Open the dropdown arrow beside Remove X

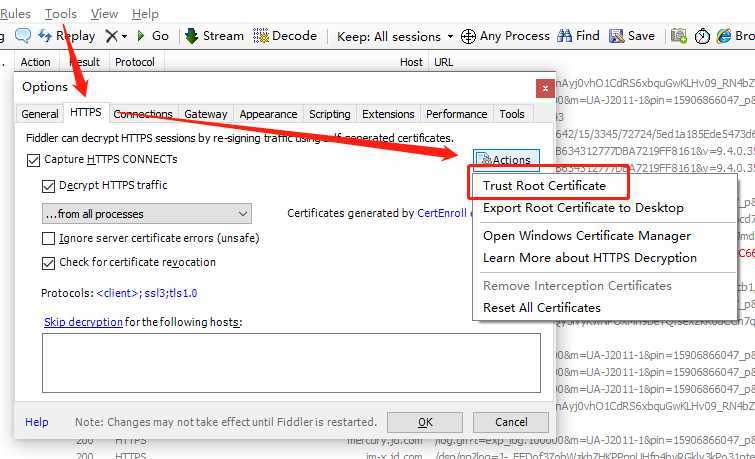click(124, 36)
